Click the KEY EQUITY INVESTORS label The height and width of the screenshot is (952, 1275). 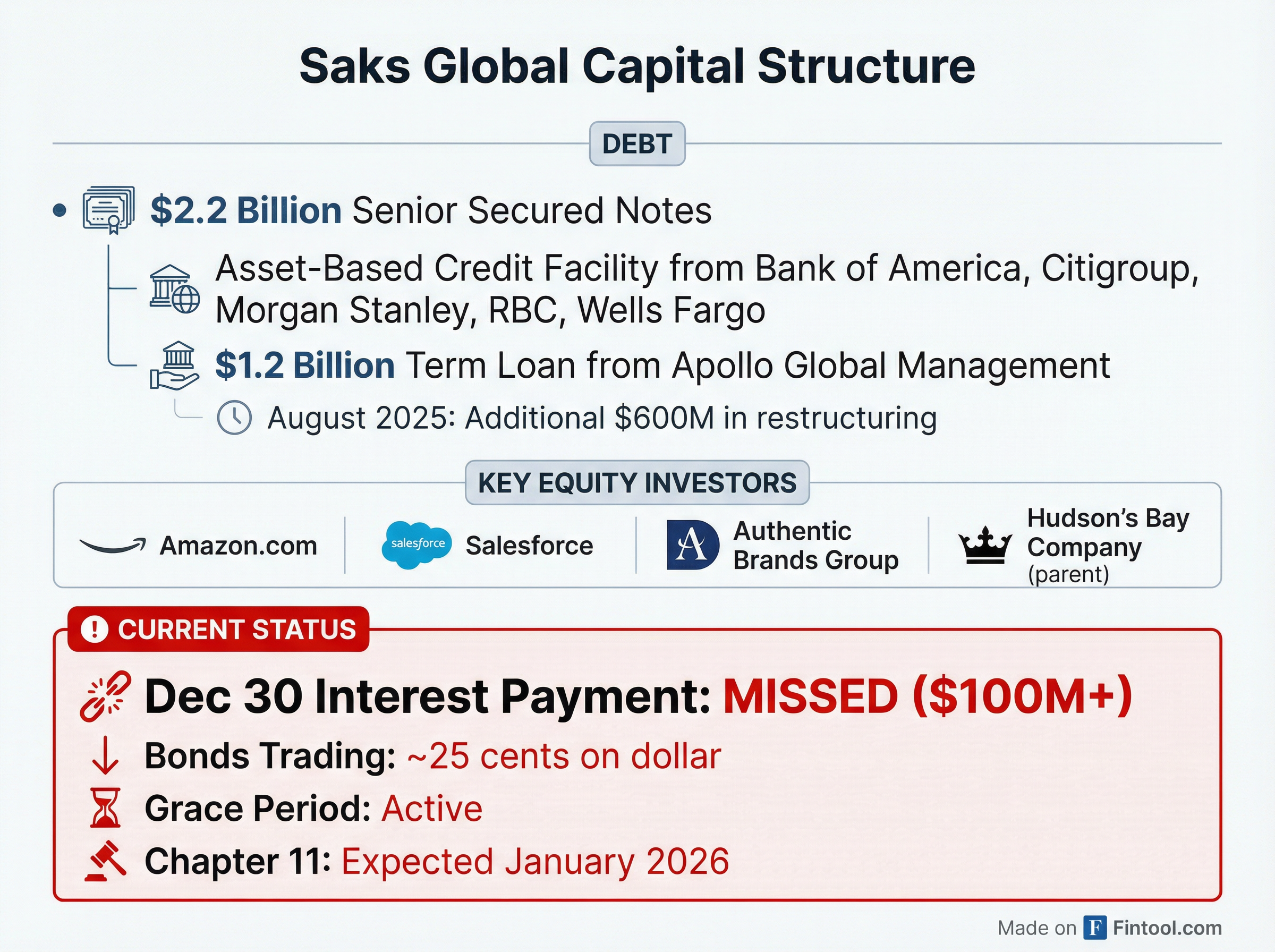click(x=636, y=483)
